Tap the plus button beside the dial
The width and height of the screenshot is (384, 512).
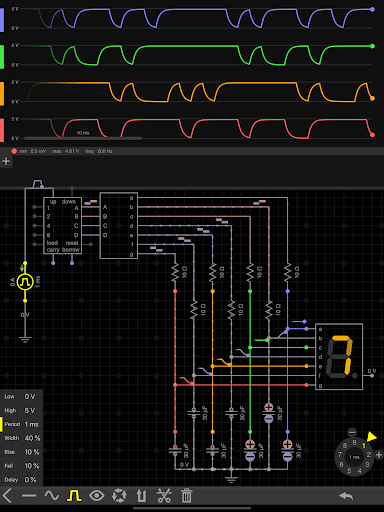(x=379, y=455)
